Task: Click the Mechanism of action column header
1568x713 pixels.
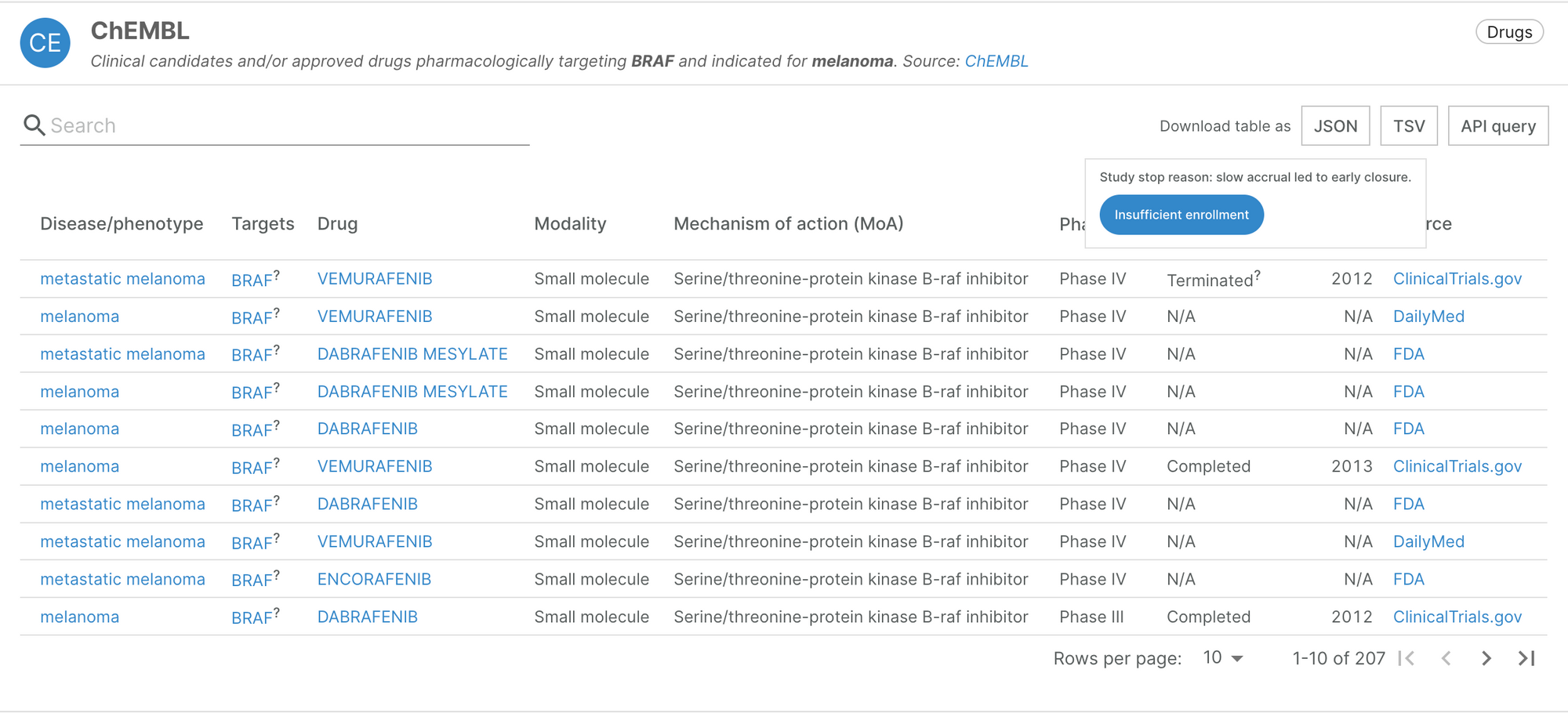Action: pyautogui.click(x=788, y=224)
